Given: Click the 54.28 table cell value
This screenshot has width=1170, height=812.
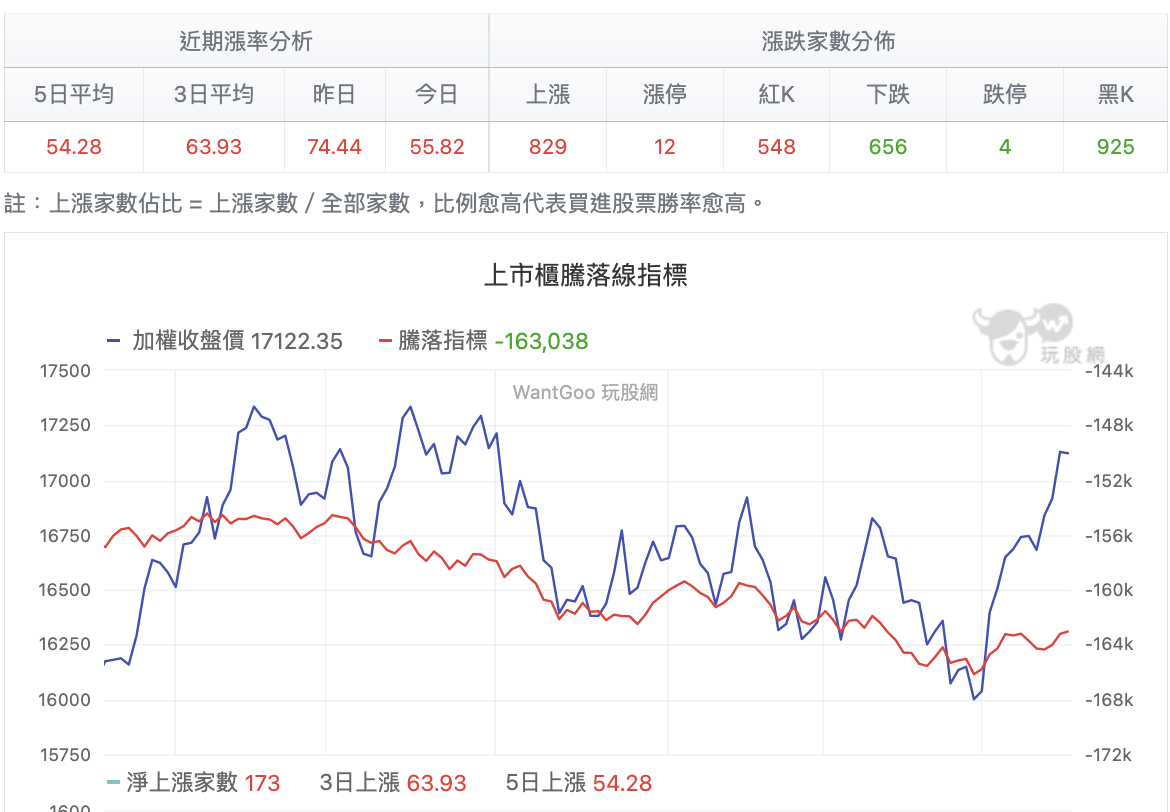Looking at the screenshot, I should [x=74, y=147].
